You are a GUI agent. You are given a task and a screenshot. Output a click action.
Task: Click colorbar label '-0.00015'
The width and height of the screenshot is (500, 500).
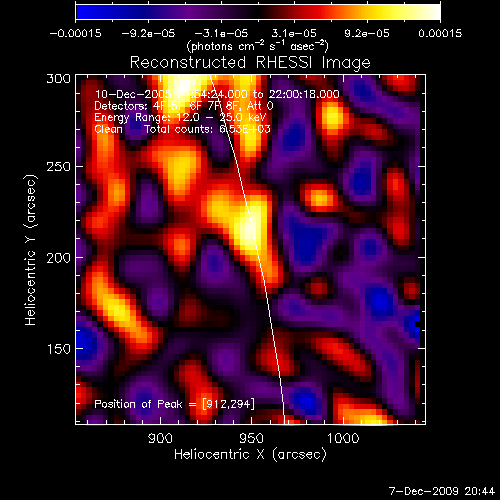point(76,33)
